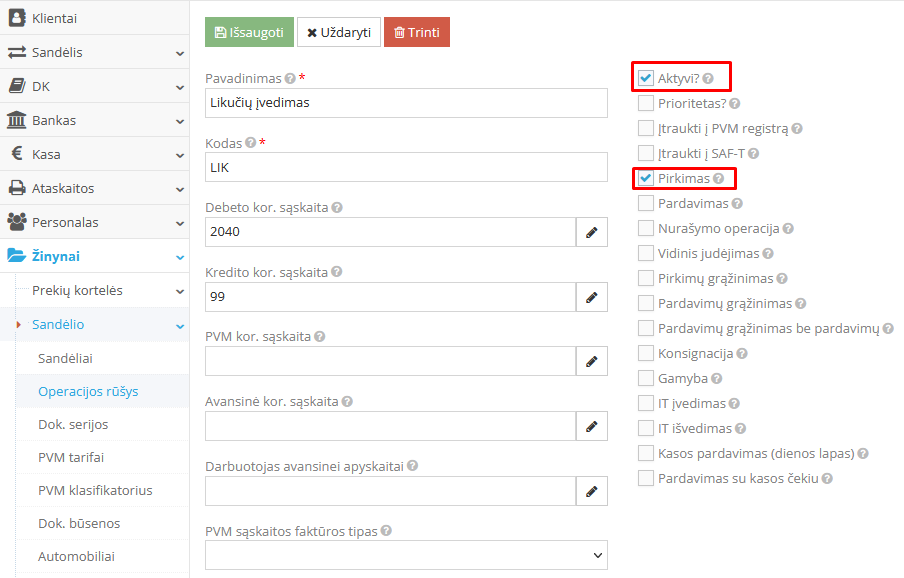Click the question mark icon beside Kodas

(250, 143)
